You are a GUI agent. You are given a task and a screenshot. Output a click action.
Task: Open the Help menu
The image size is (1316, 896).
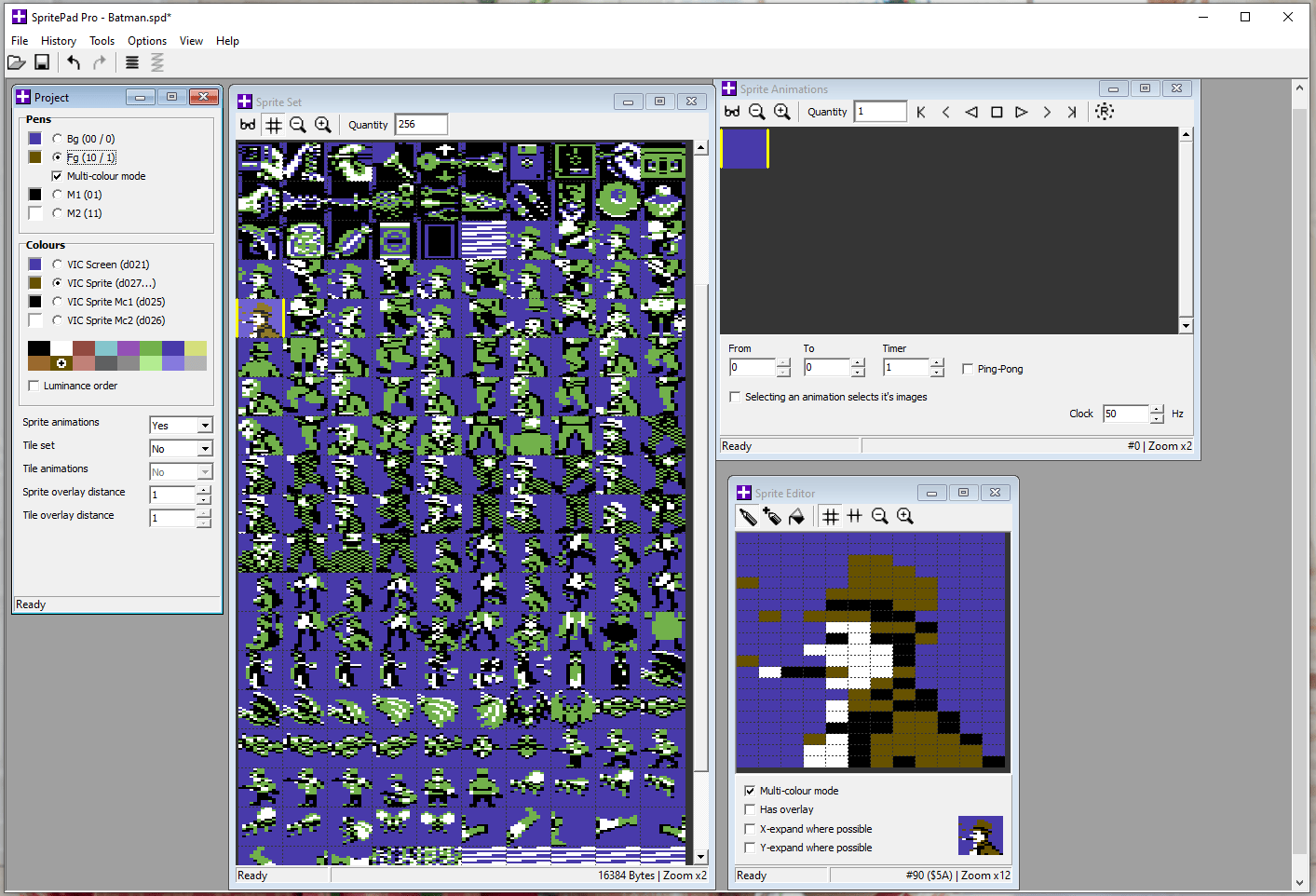(x=228, y=41)
